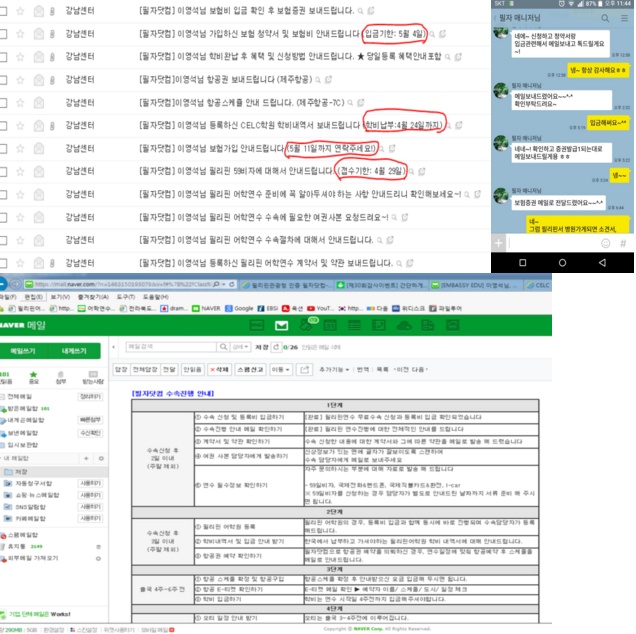The image size is (636, 634).
Task: Open 여권사본 요청 email in new window icon
Action: tap(404, 218)
